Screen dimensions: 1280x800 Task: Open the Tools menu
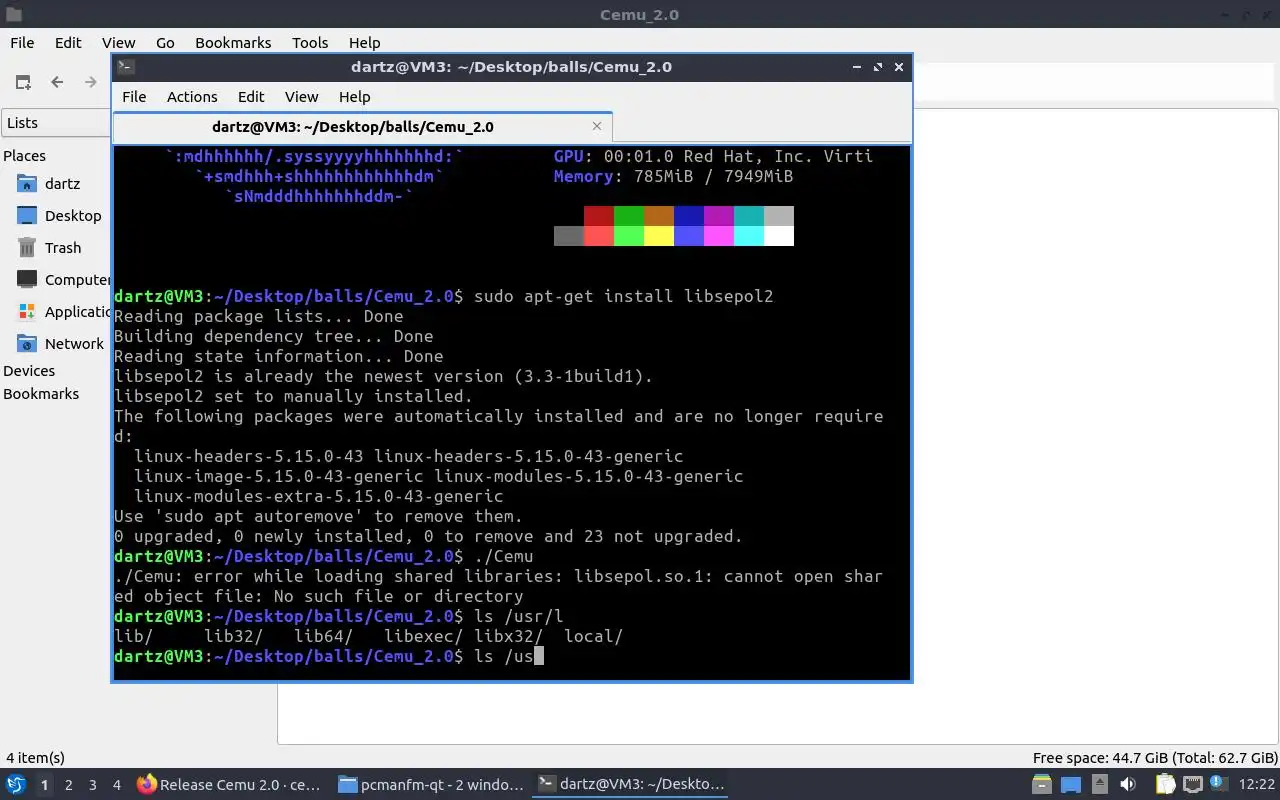[x=310, y=42]
